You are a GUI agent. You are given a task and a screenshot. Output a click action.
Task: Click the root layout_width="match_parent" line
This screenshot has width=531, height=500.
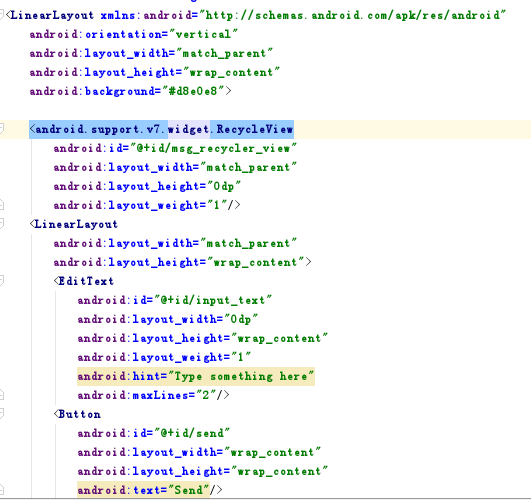pos(151,53)
